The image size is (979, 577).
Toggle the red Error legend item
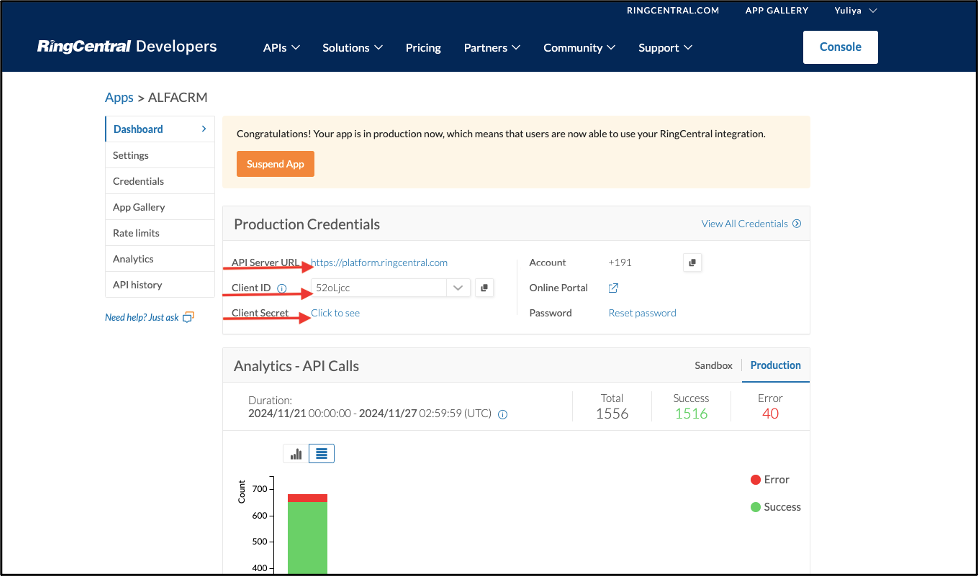(769, 480)
